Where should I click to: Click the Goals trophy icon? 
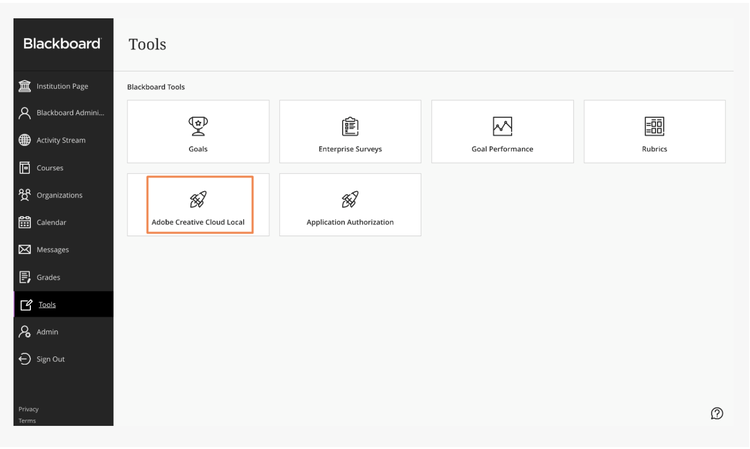198,126
